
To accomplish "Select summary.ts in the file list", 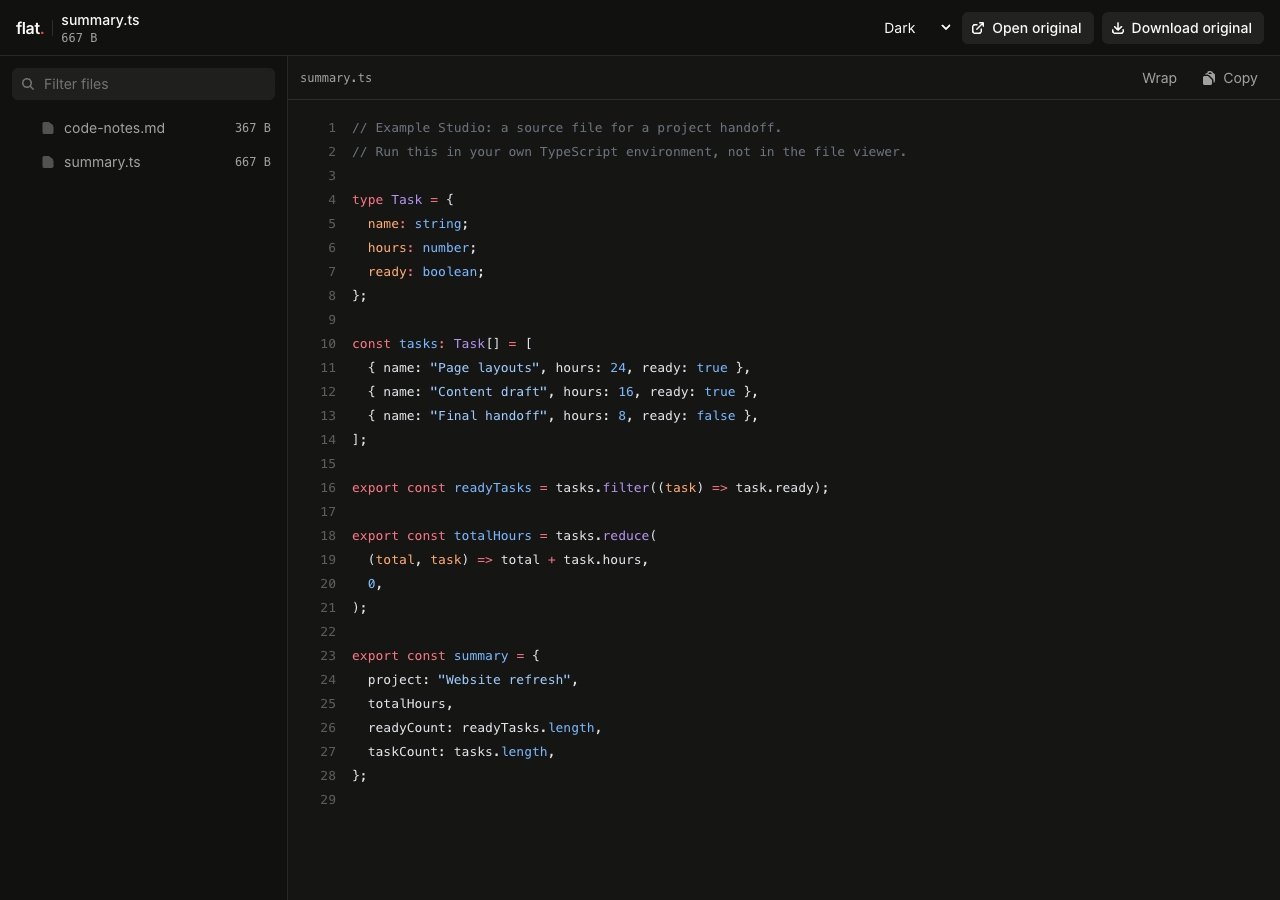I will point(143,162).
